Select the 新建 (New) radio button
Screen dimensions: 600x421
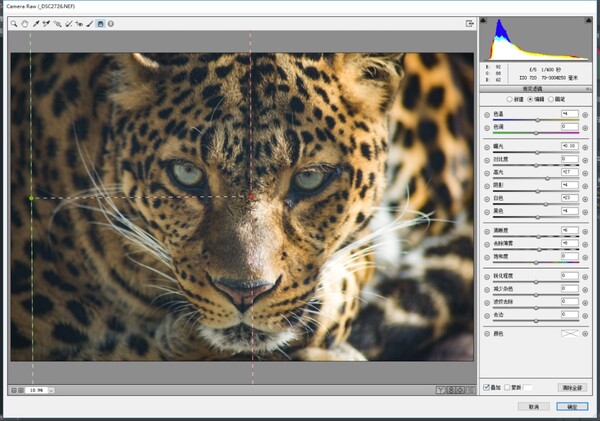(509, 99)
